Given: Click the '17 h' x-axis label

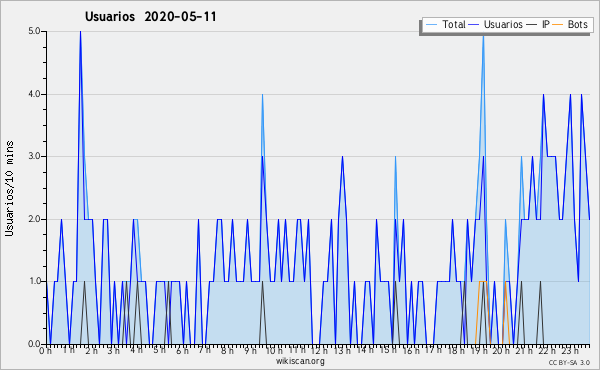Looking at the screenshot, I should pos(433,350).
